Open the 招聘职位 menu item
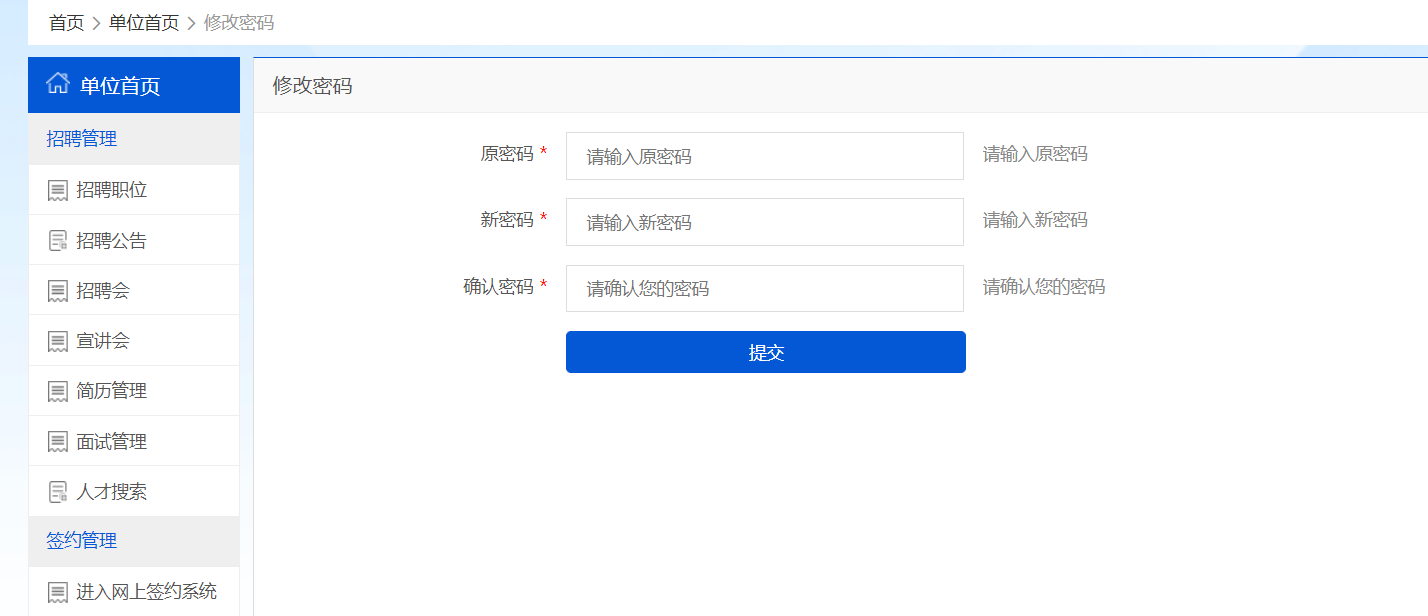This screenshot has height=616, width=1428. click(112, 190)
